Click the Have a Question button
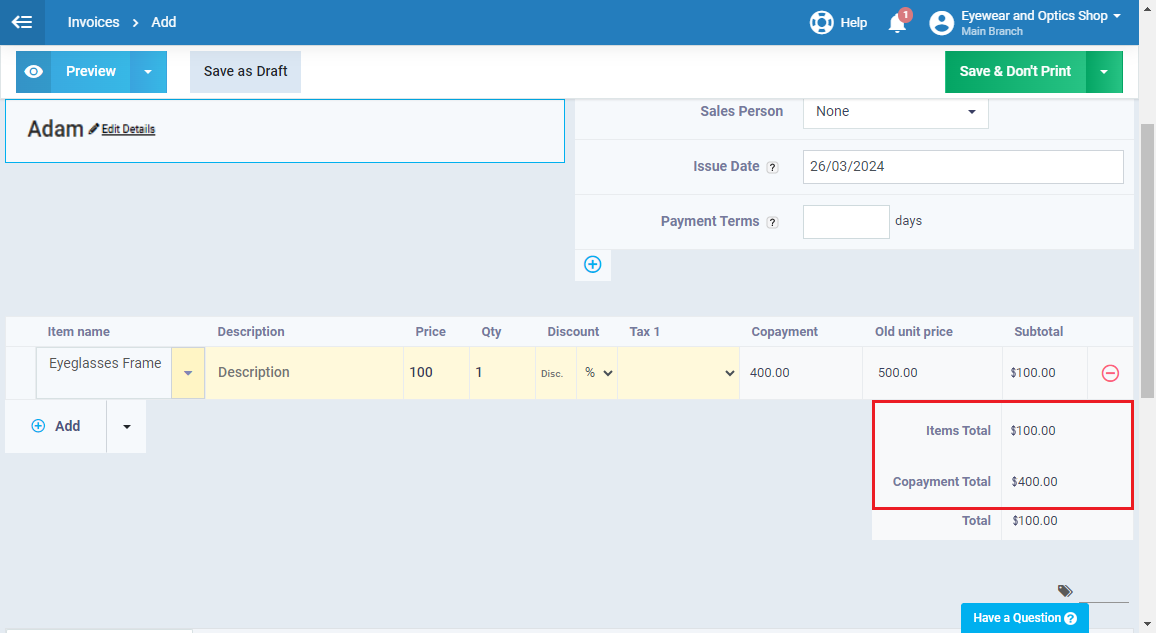The width and height of the screenshot is (1156, 633). pos(1024,618)
